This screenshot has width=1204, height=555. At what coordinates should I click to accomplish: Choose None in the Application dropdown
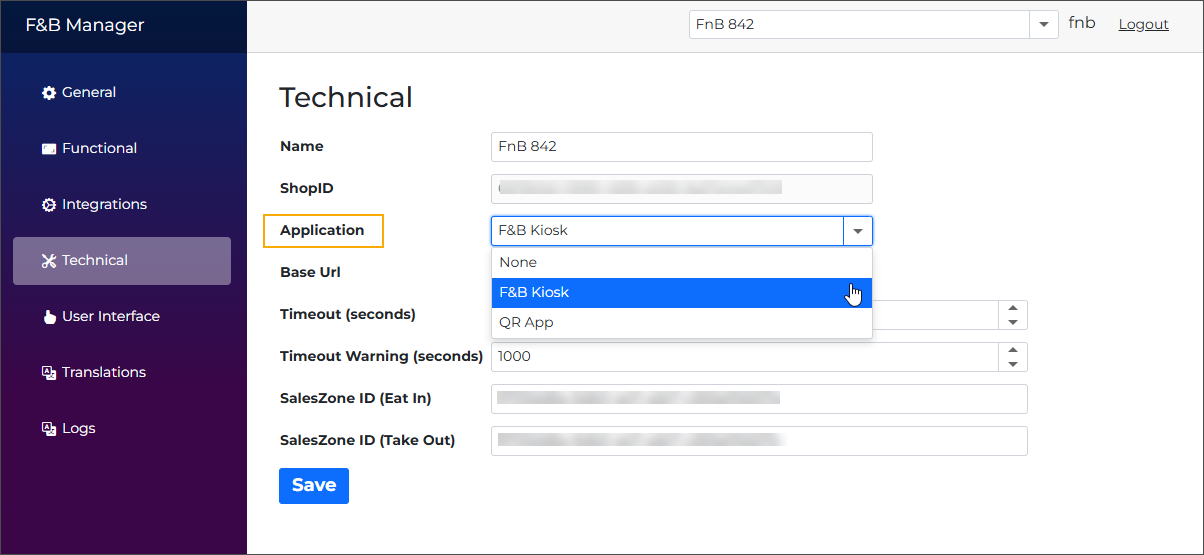[682, 262]
